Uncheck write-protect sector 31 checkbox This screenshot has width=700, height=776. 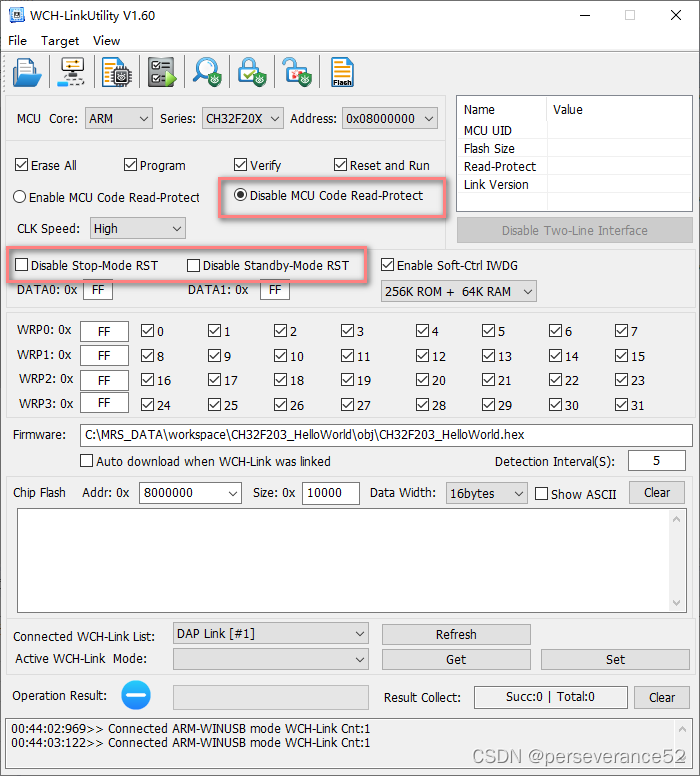[x=621, y=405]
